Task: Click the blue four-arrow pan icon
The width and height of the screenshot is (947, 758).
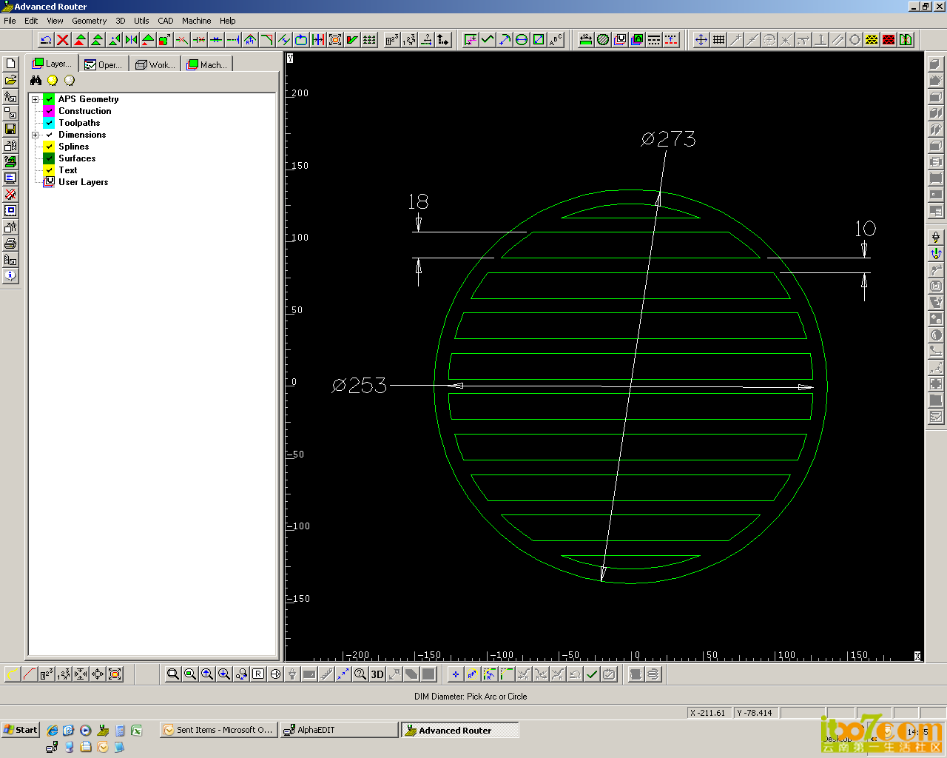Action: click(x=701, y=40)
